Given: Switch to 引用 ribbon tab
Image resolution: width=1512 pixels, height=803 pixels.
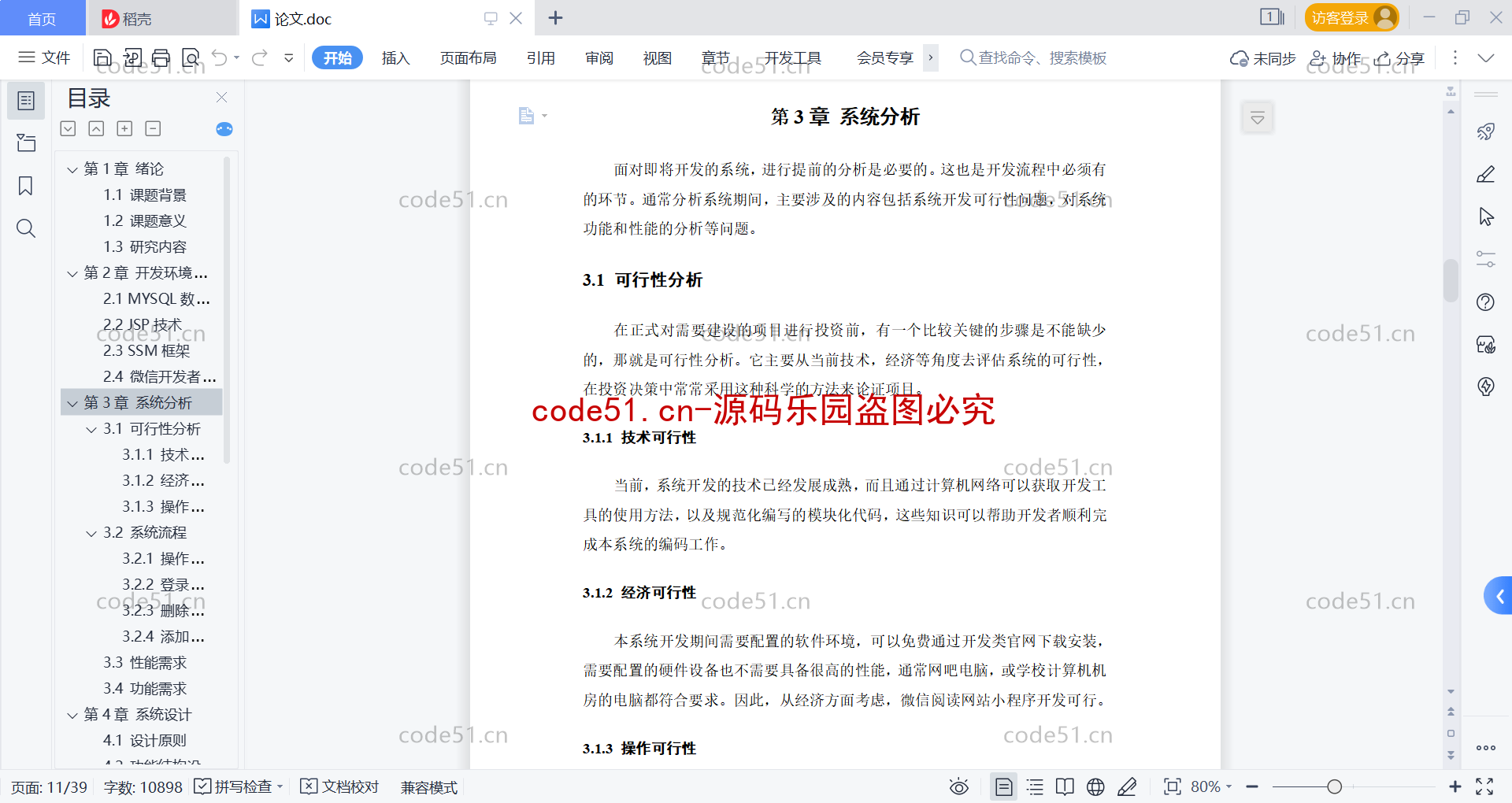Looking at the screenshot, I should (541, 57).
